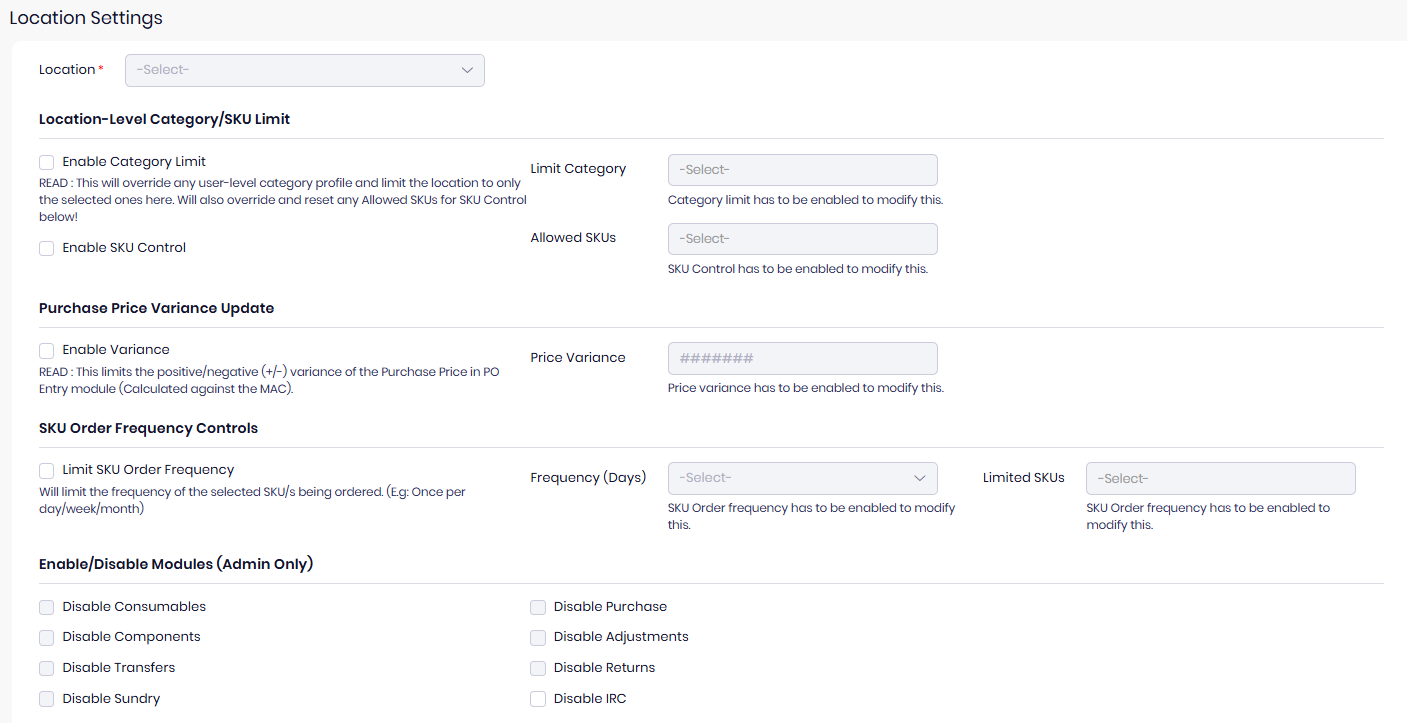Open the Limited SKUs select field
The image size is (1407, 723).
coord(1220,478)
